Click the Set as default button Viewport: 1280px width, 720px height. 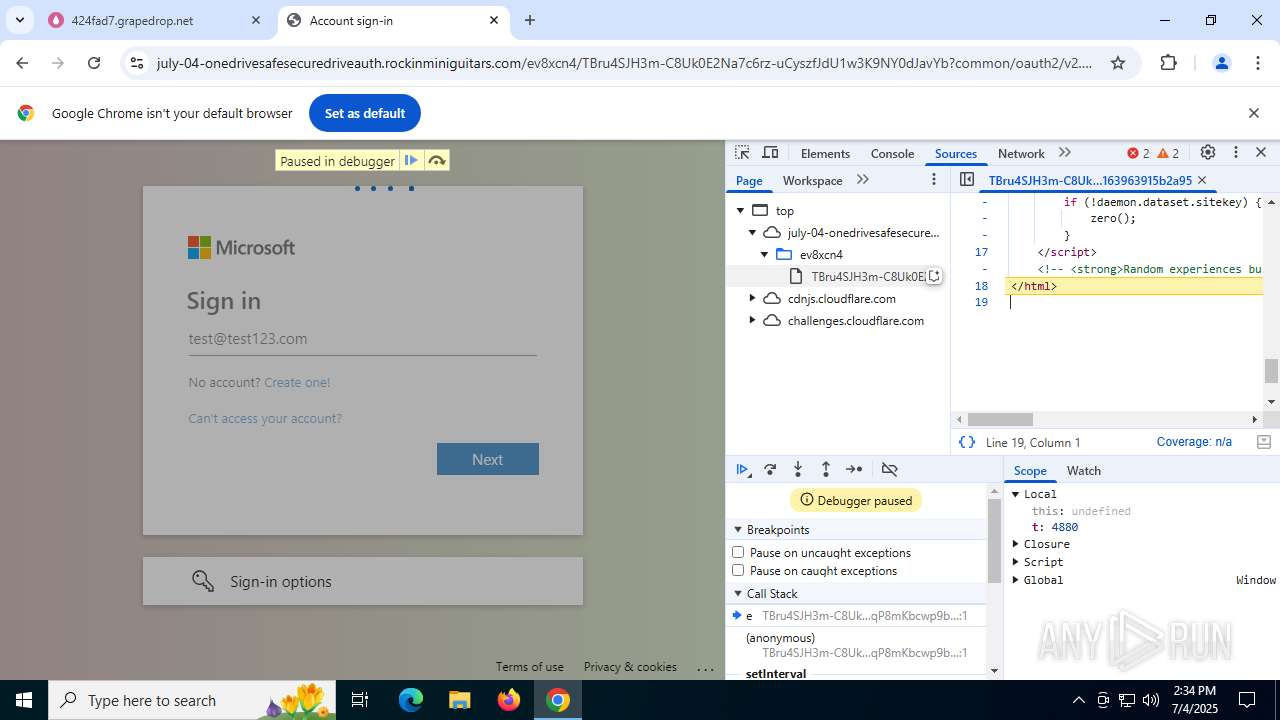tap(365, 113)
